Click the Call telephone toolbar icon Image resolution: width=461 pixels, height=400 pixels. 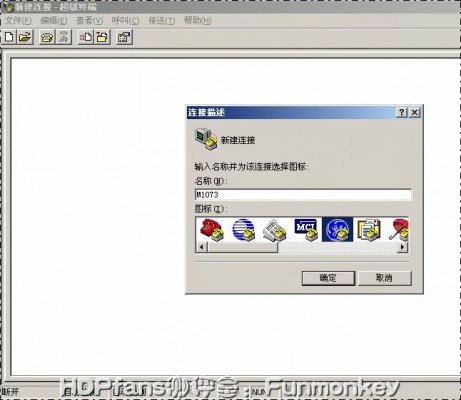(47, 37)
